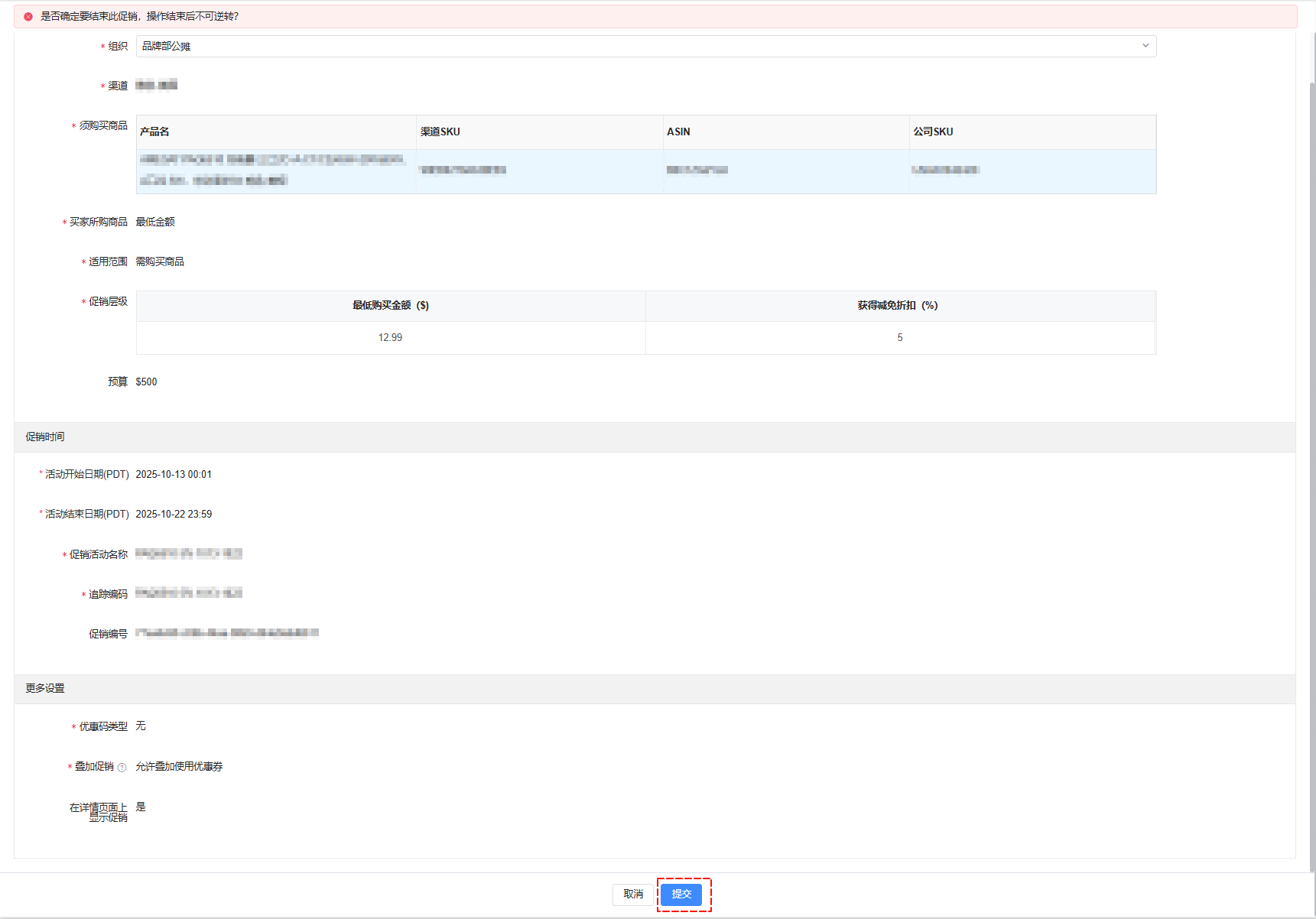This screenshot has height=919, width=1316.
Task: Click the 2025-10-13 00:01 start date value
Action: [x=174, y=474]
